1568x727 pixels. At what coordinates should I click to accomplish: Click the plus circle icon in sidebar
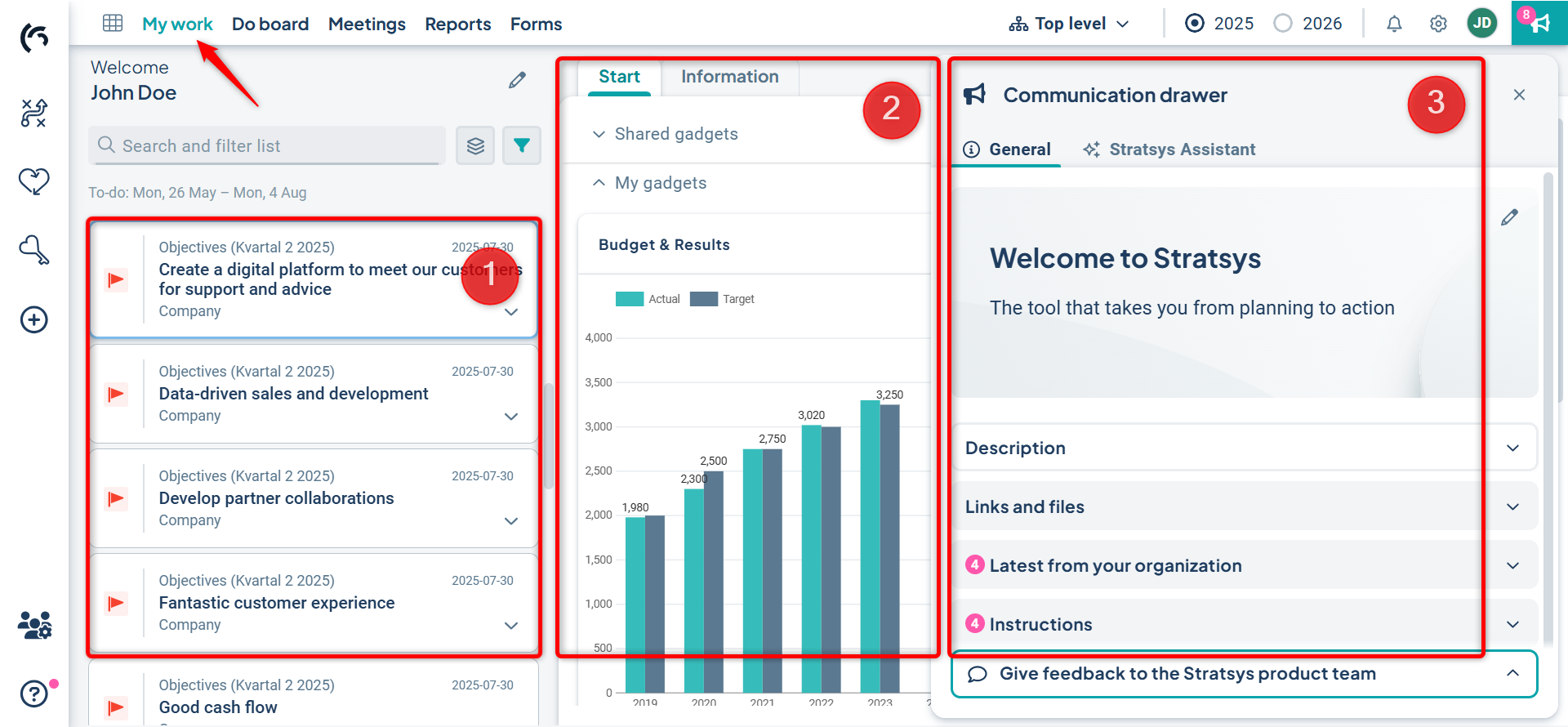pyautogui.click(x=34, y=319)
